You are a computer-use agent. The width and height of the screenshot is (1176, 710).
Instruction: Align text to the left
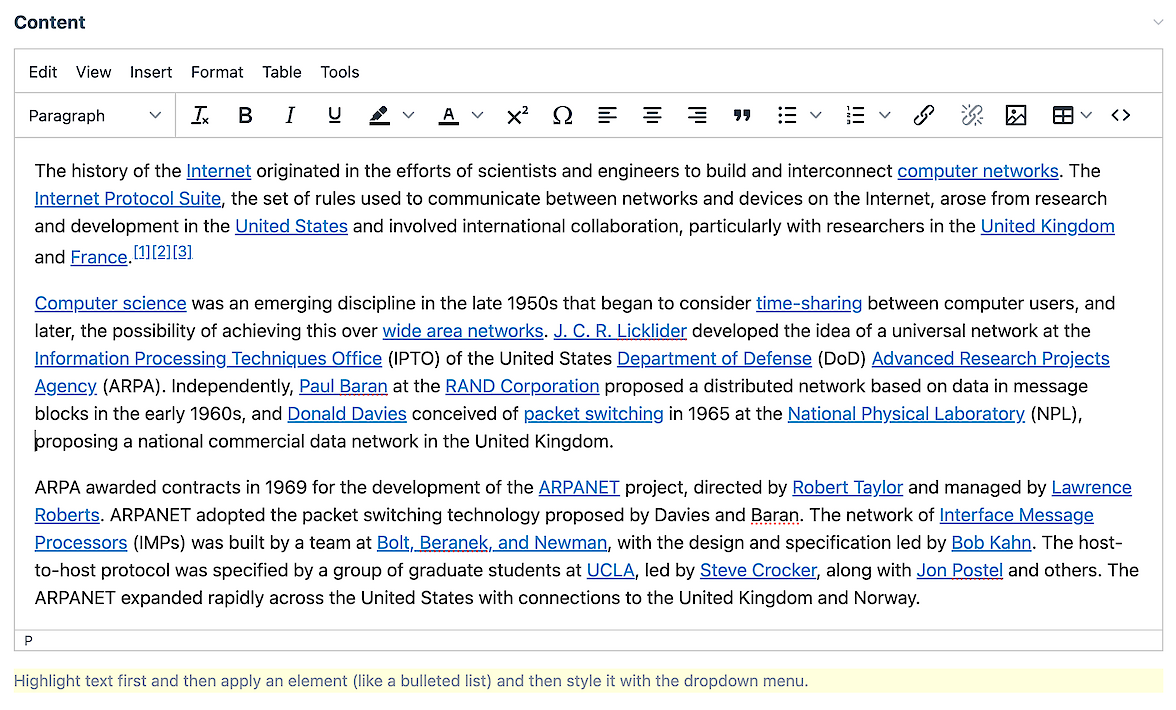click(607, 116)
